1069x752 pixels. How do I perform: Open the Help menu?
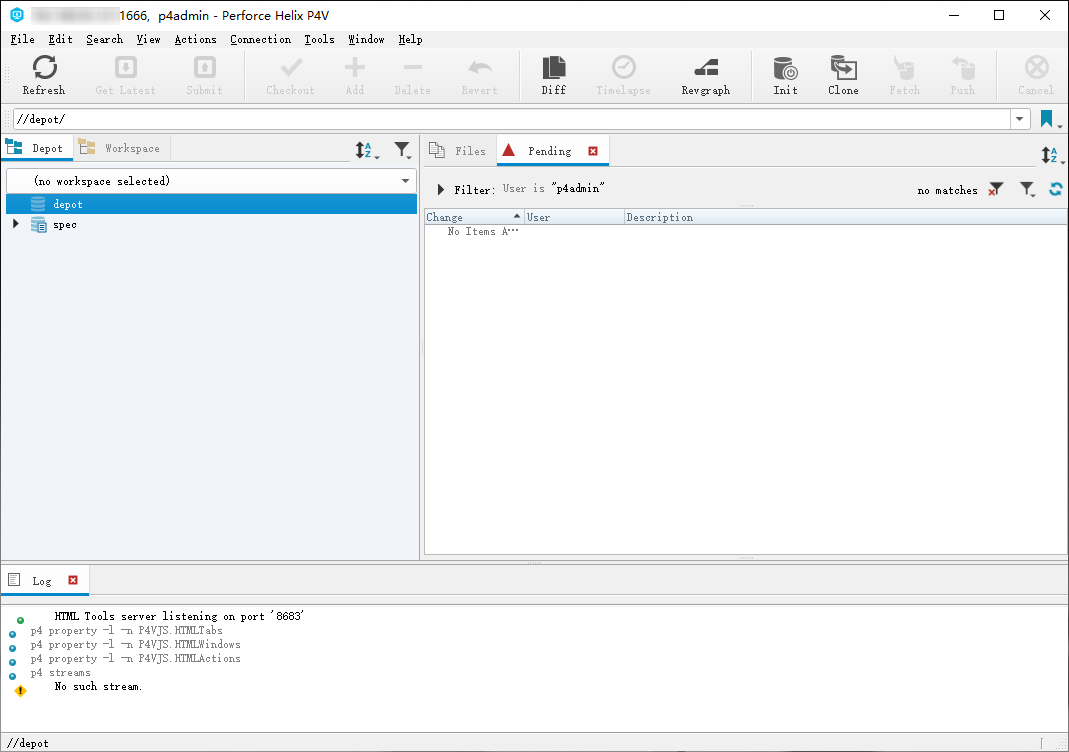pyautogui.click(x=410, y=40)
